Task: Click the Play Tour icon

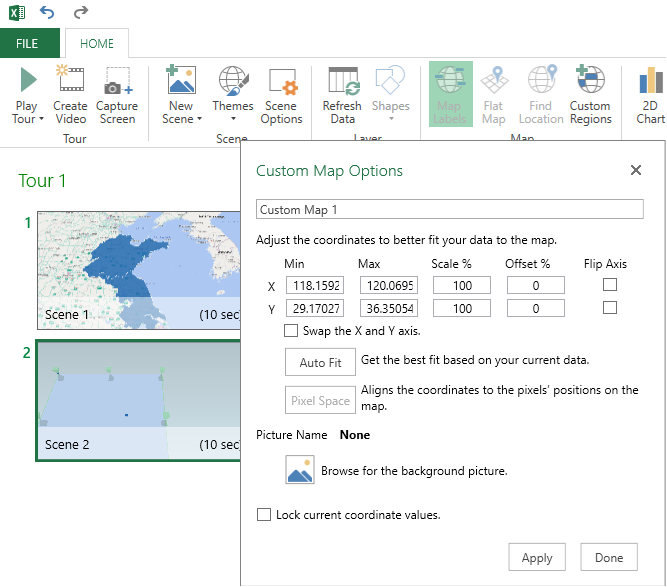Action: [x=28, y=80]
